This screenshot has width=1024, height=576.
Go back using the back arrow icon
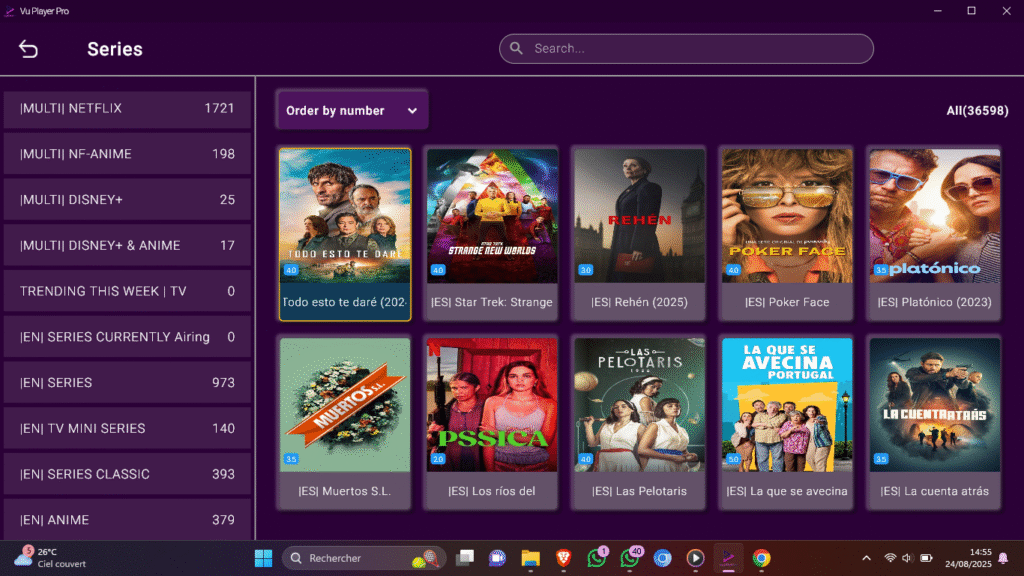[28, 49]
